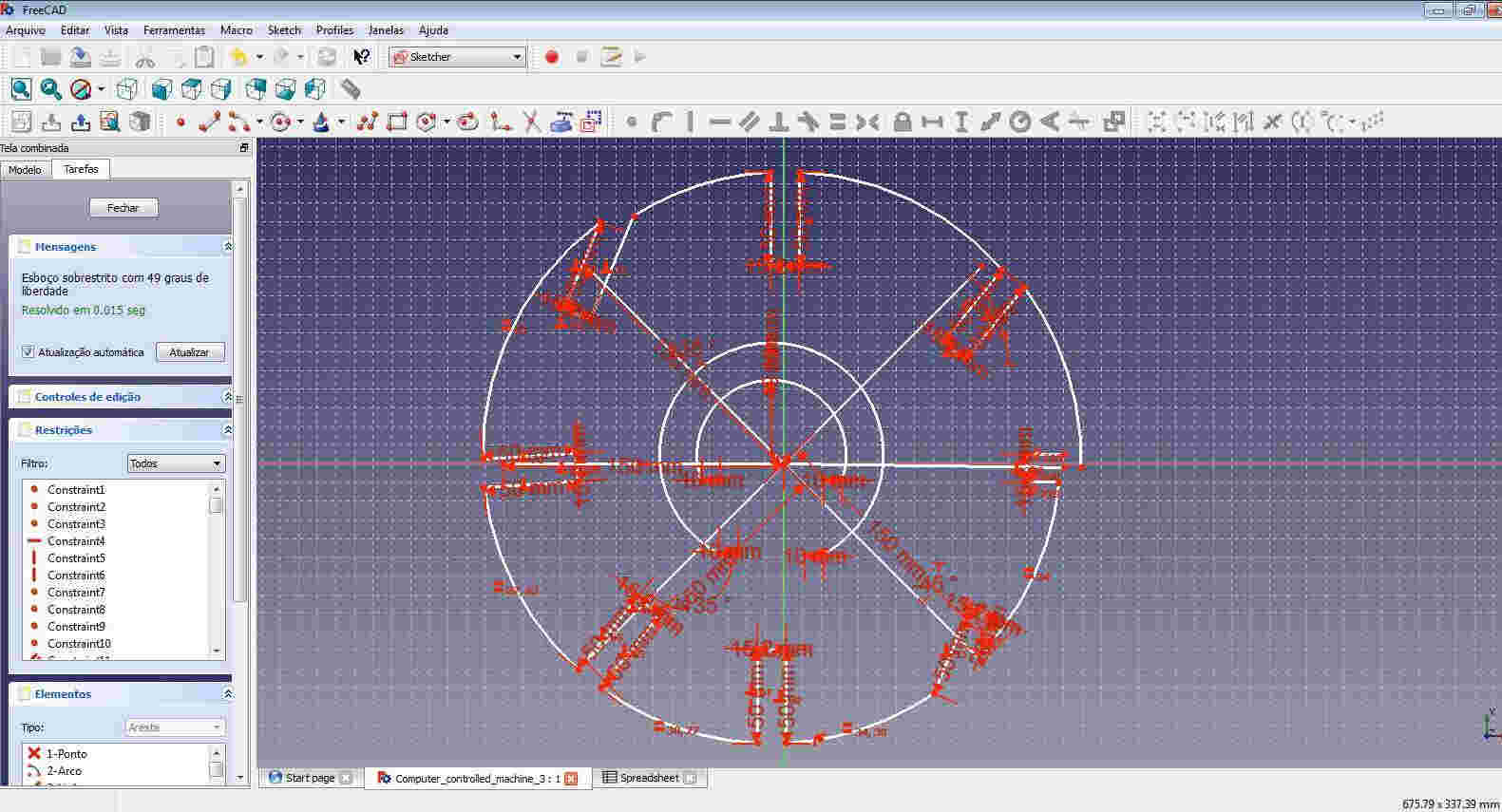Toggle driving/reference constraint icon
This screenshot has height=812, width=1502.
pos(1114,122)
